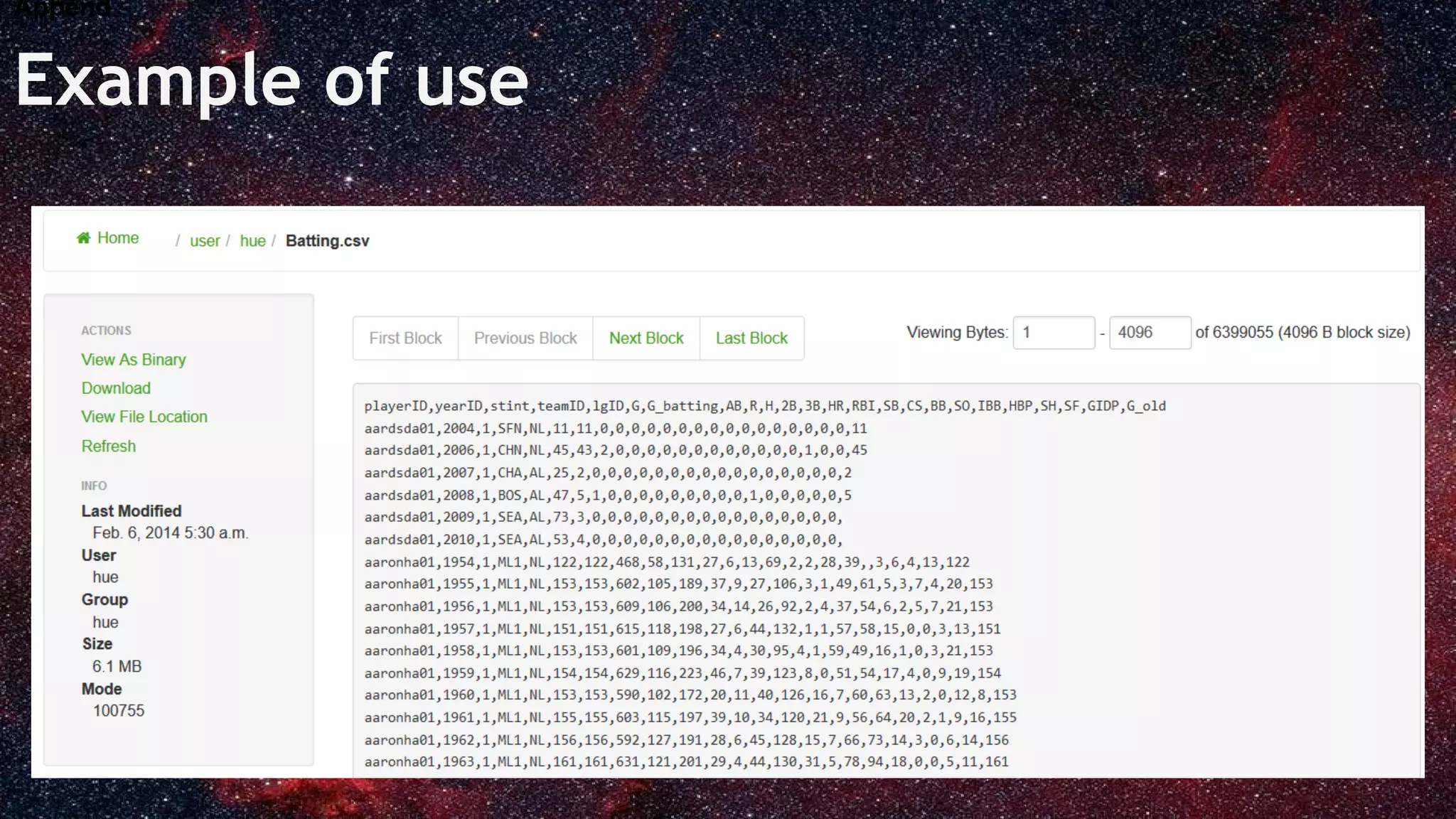Screen dimensions: 1456x819
Task: Click the aardsda01,2006 CHN row
Action: tap(616, 451)
